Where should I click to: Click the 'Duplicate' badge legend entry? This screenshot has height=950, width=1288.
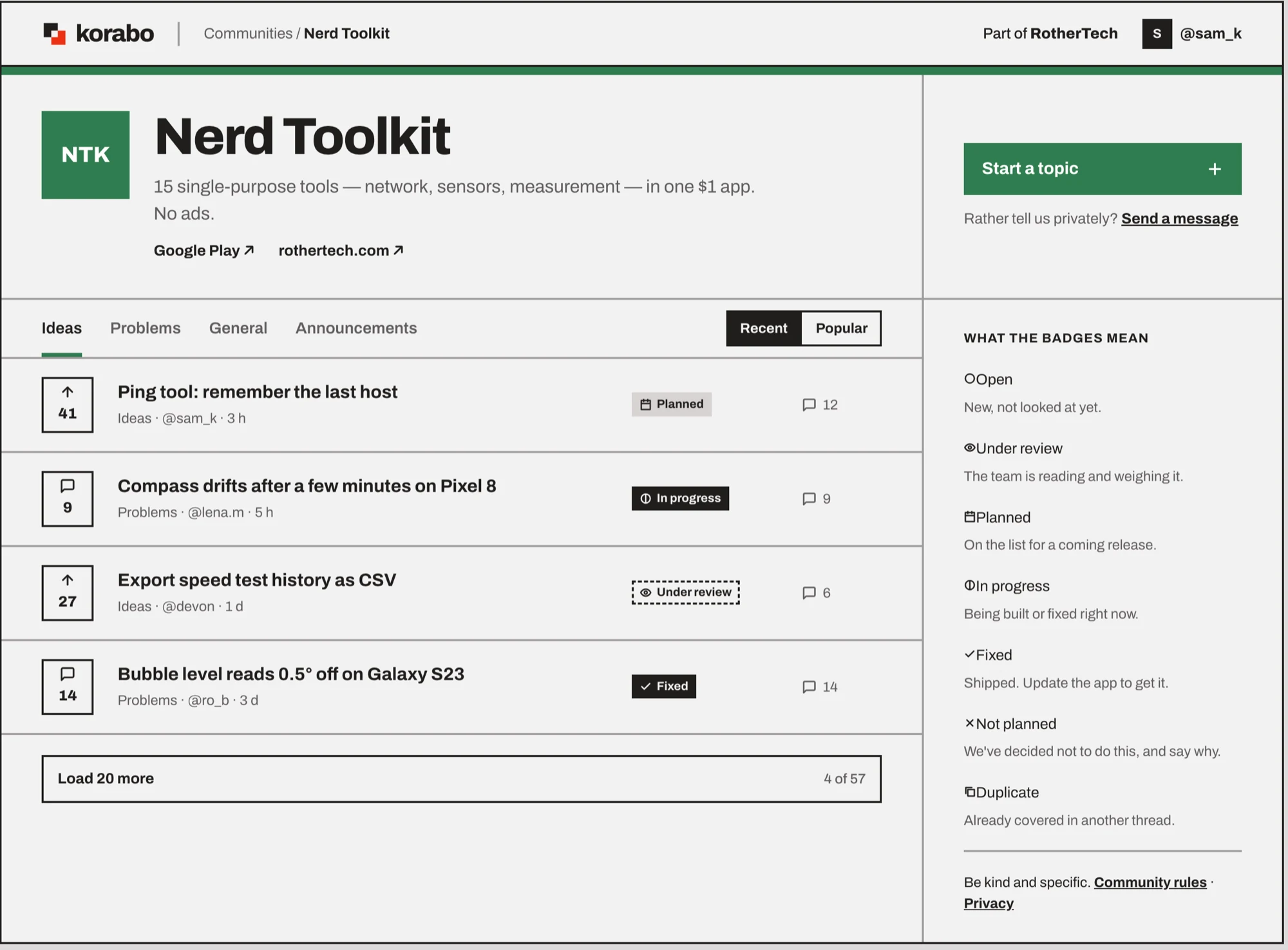tap(1001, 793)
